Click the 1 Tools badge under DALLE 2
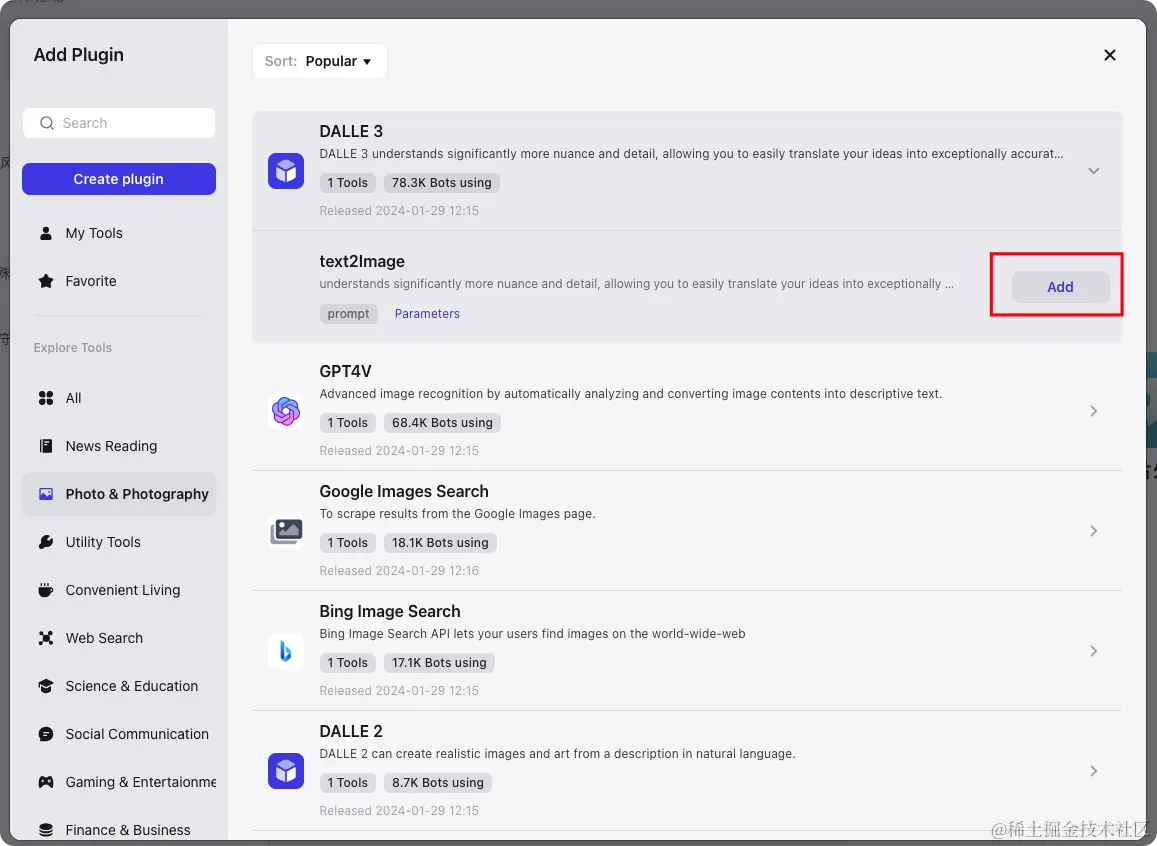 (348, 783)
